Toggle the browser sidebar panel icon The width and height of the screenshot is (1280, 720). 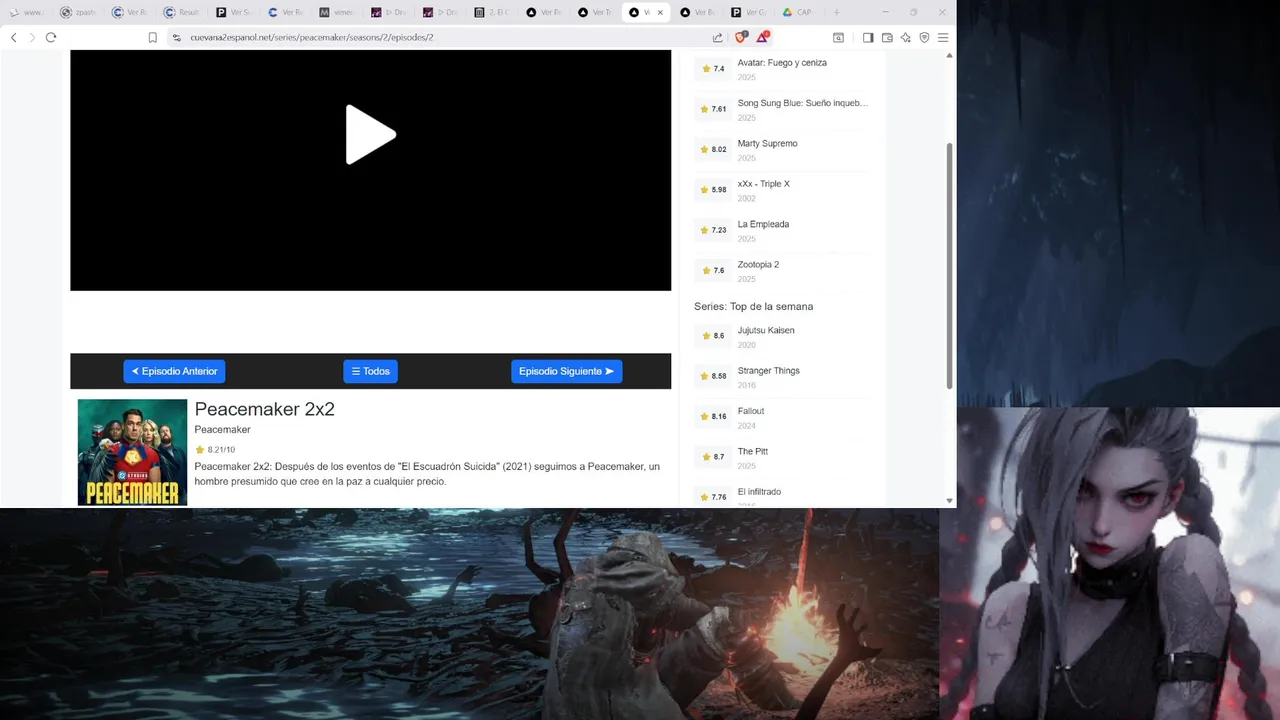(x=868, y=37)
